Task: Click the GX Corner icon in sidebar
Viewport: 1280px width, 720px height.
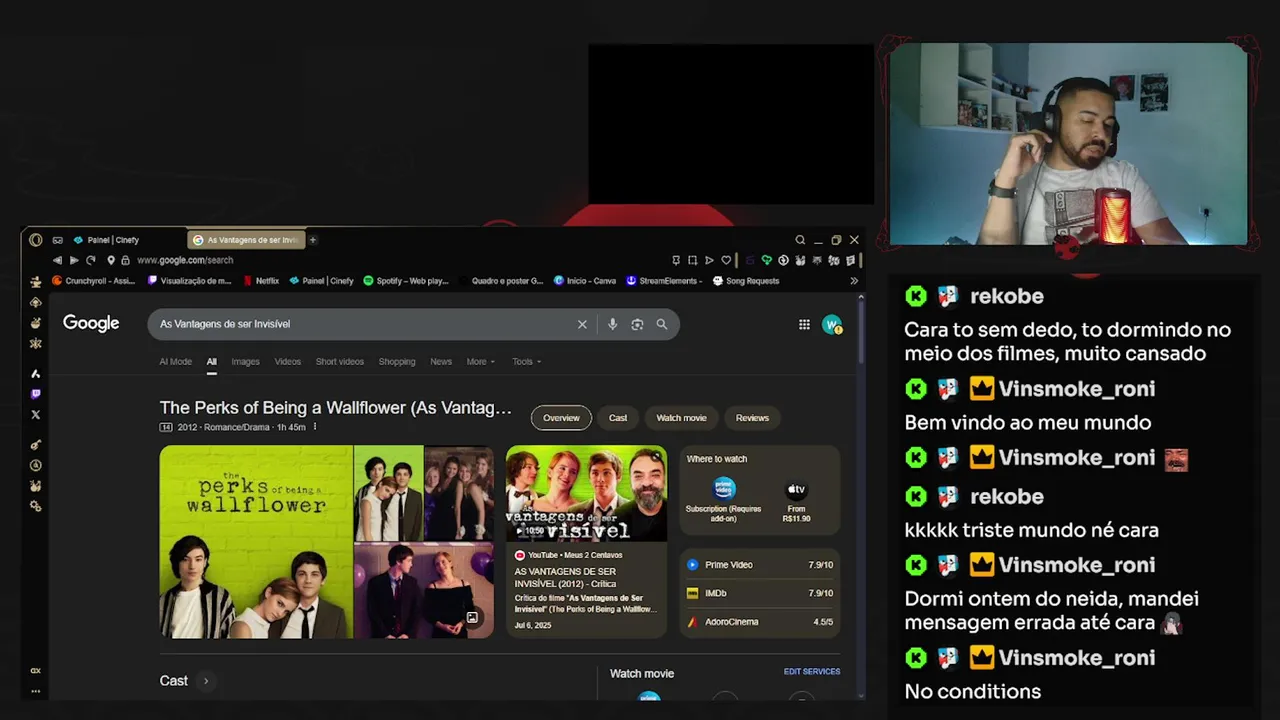Action: [36, 671]
